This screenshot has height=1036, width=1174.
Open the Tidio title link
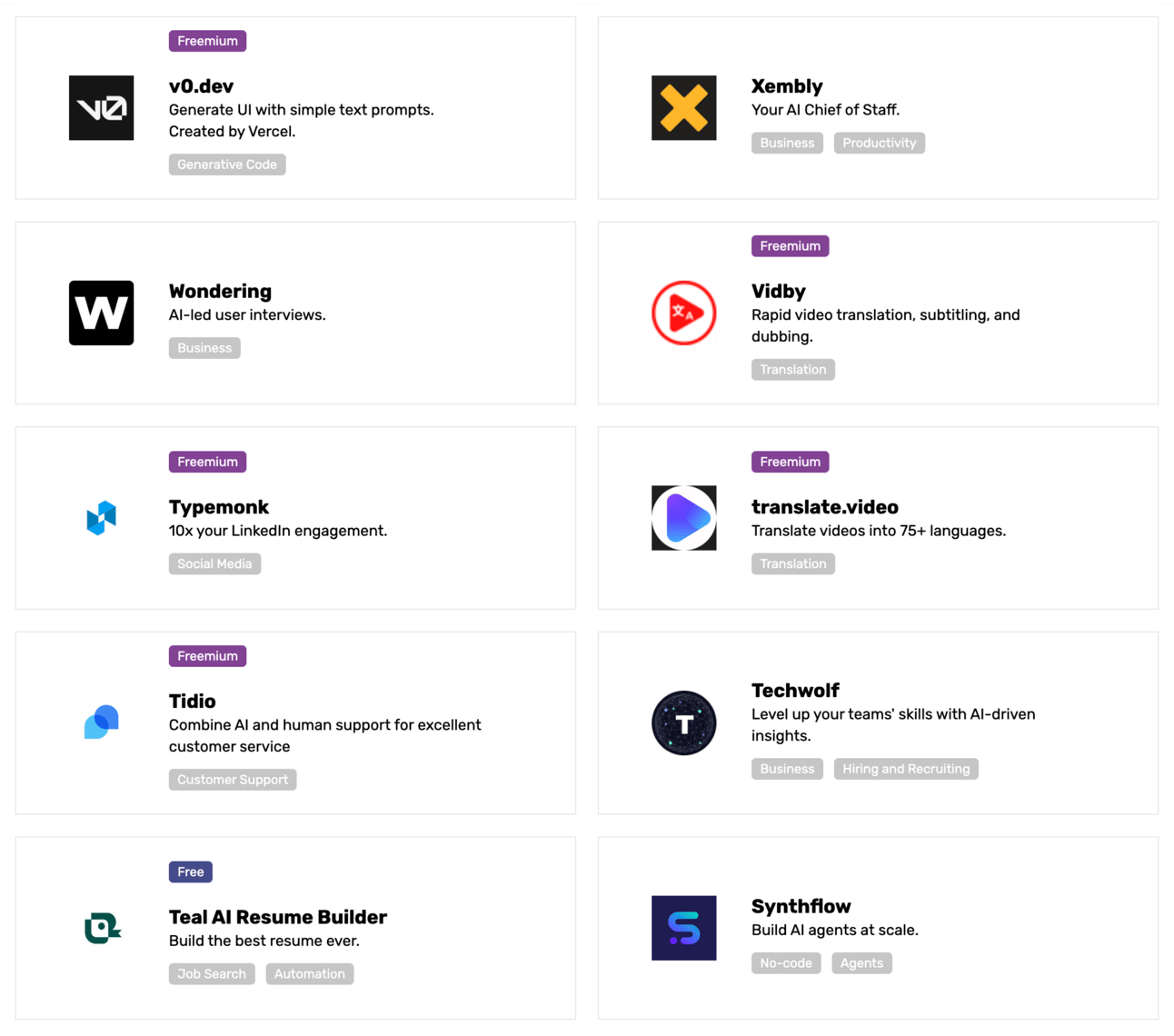193,702
